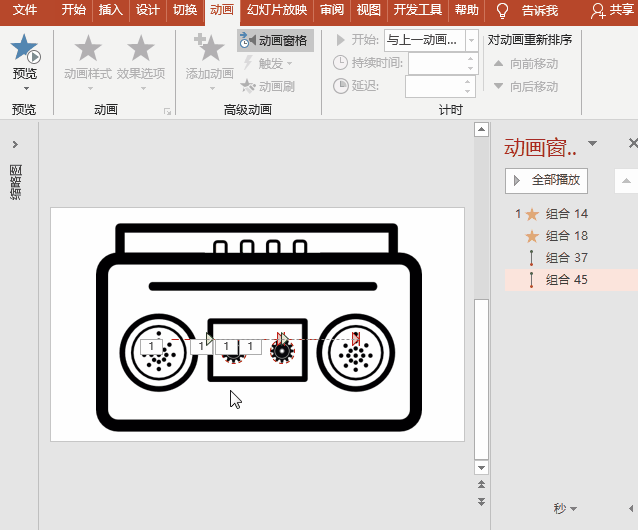Image resolution: width=638 pixels, height=530 pixels.
Task: Click the timeline scroll left arrow
Action: 631,508
